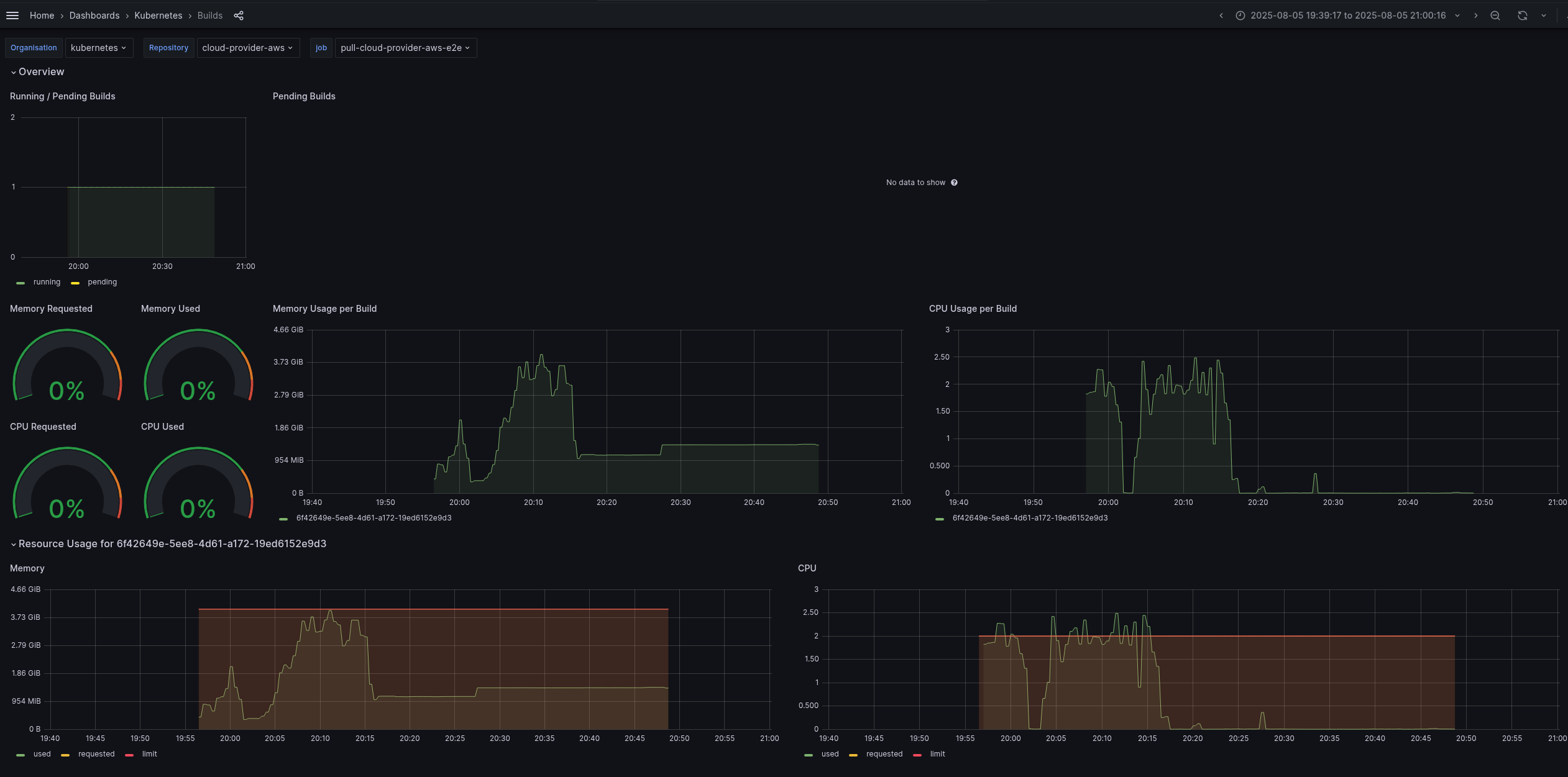Click the share dashboard icon
Image resolution: width=1568 pixels, height=777 pixels.
coord(239,16)
